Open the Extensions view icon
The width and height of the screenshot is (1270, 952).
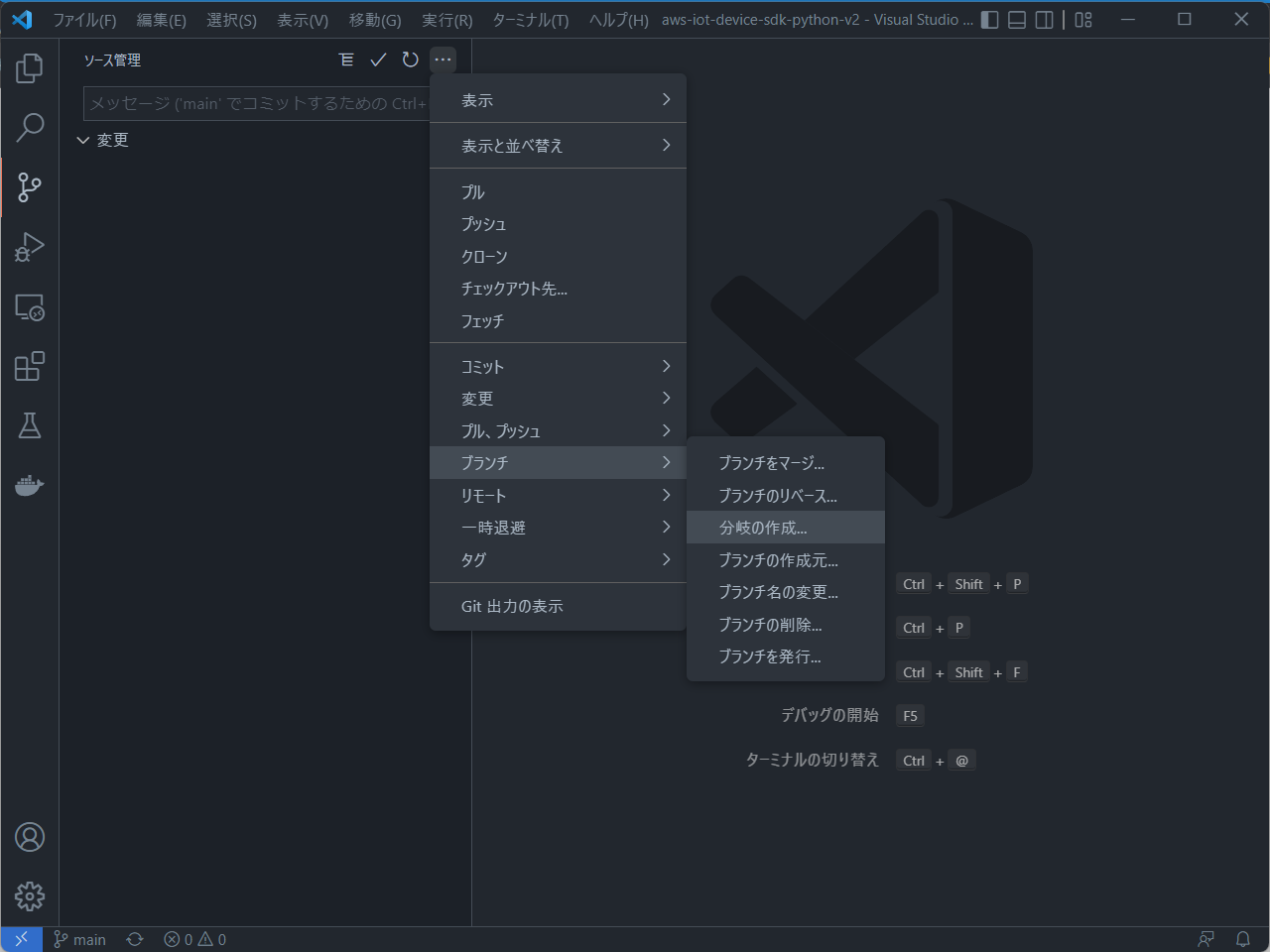[30, 366]
